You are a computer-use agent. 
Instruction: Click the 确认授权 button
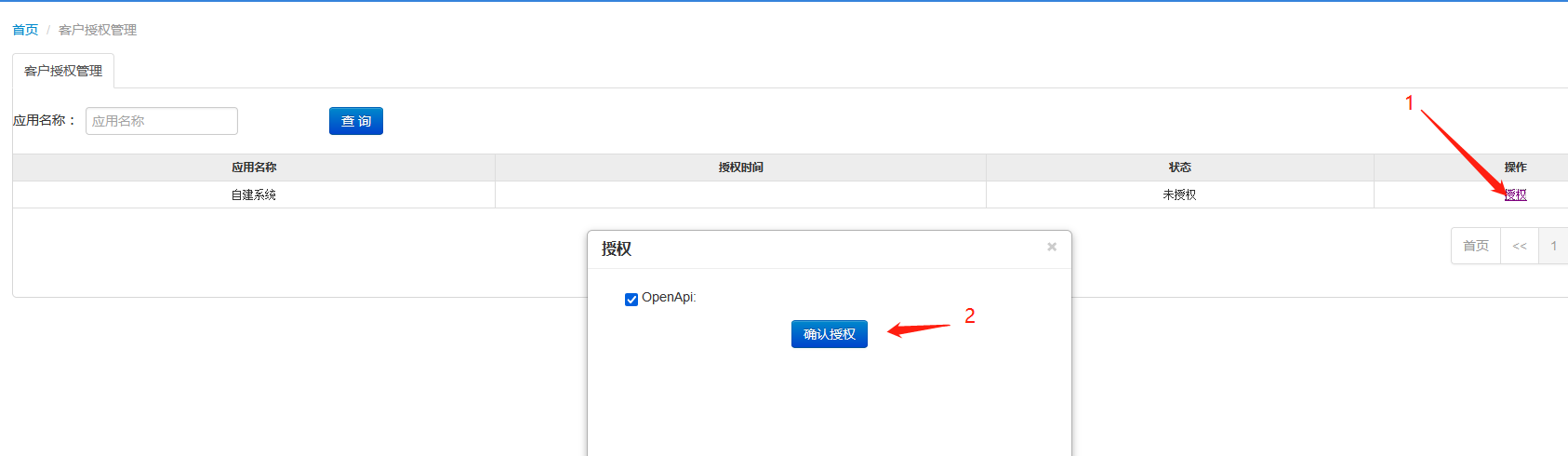pyautogui.click(x=829, y=334)
